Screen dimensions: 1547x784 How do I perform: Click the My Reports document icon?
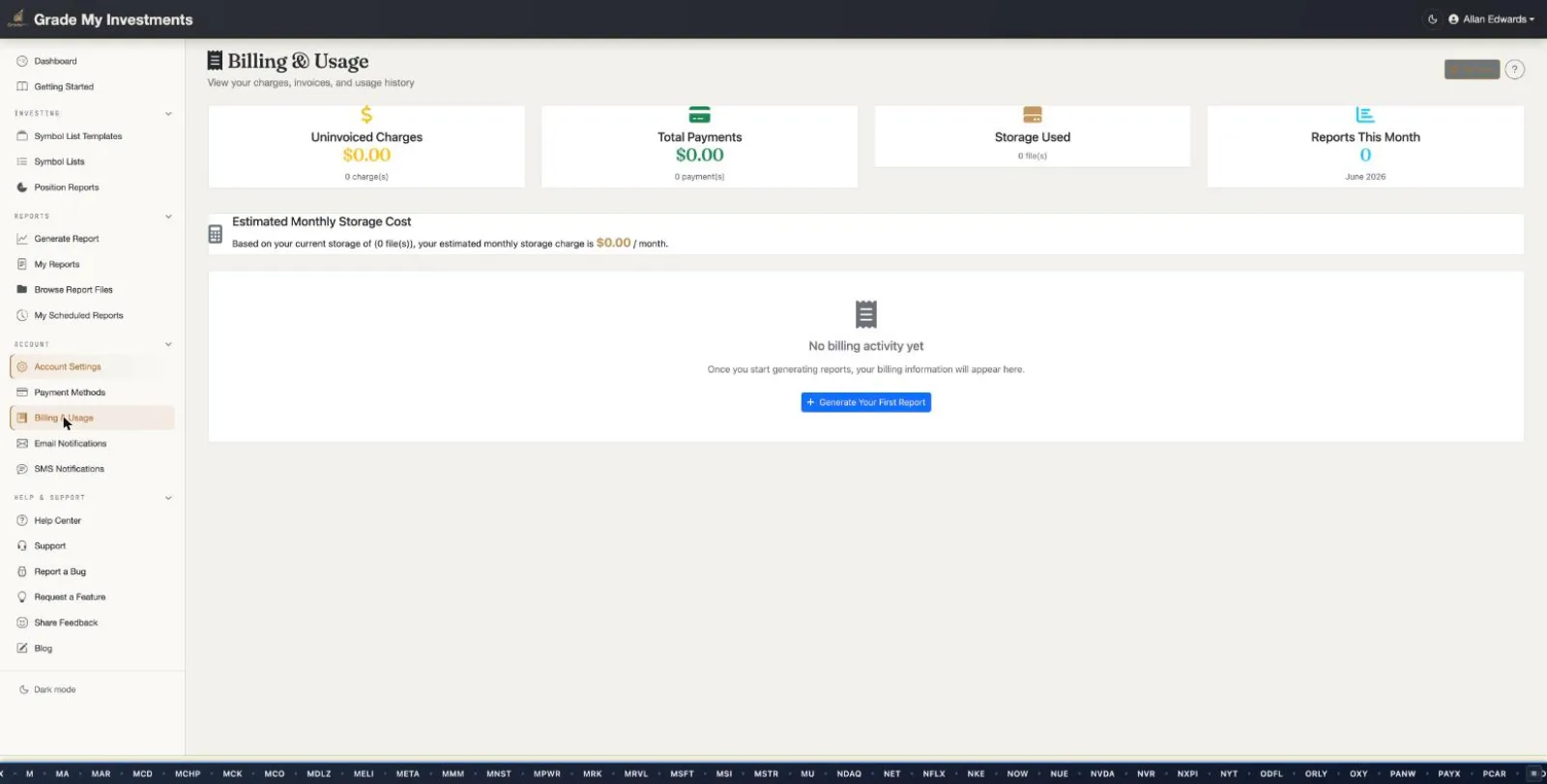pyautogui.click(x=22, y=264)
